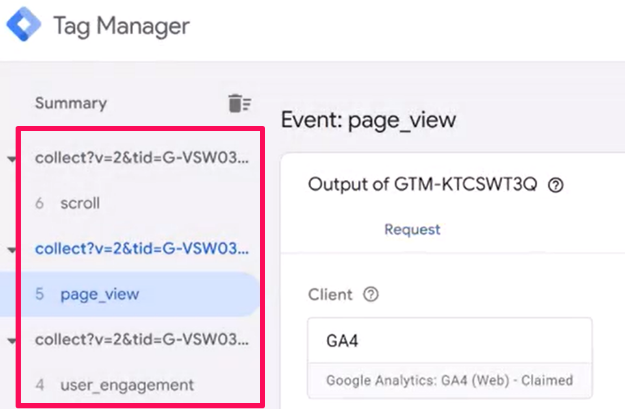Screen dimensions: 625x409
Task: Click the Tag Manager title text
Action: [122, 26]
